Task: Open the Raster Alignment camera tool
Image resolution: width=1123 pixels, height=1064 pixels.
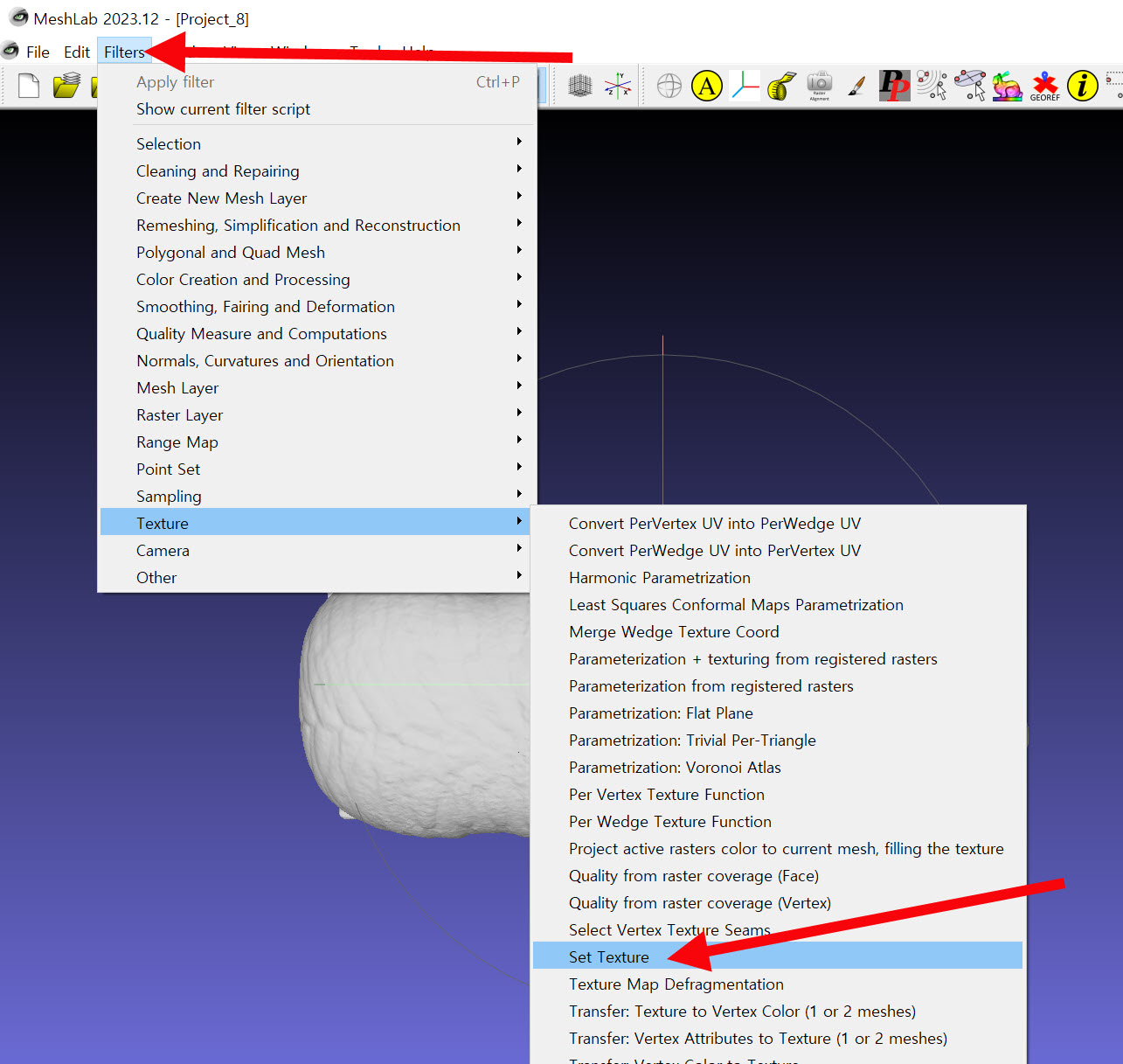Action: coord(820,86)
